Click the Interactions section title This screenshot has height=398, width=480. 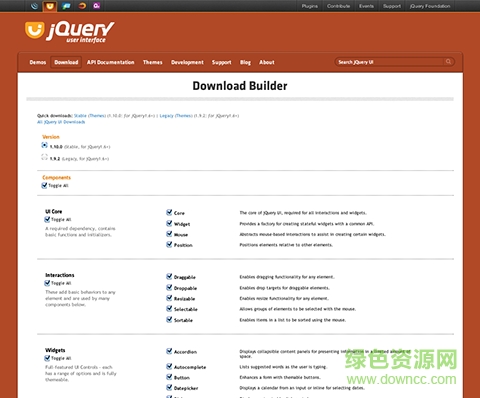(60, 275)
